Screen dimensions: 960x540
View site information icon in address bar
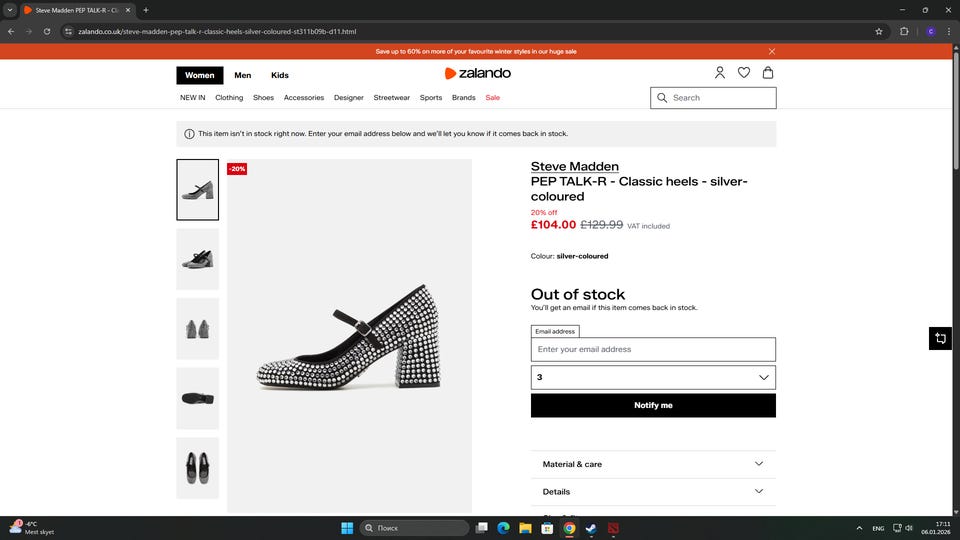[x=69, y=31]
